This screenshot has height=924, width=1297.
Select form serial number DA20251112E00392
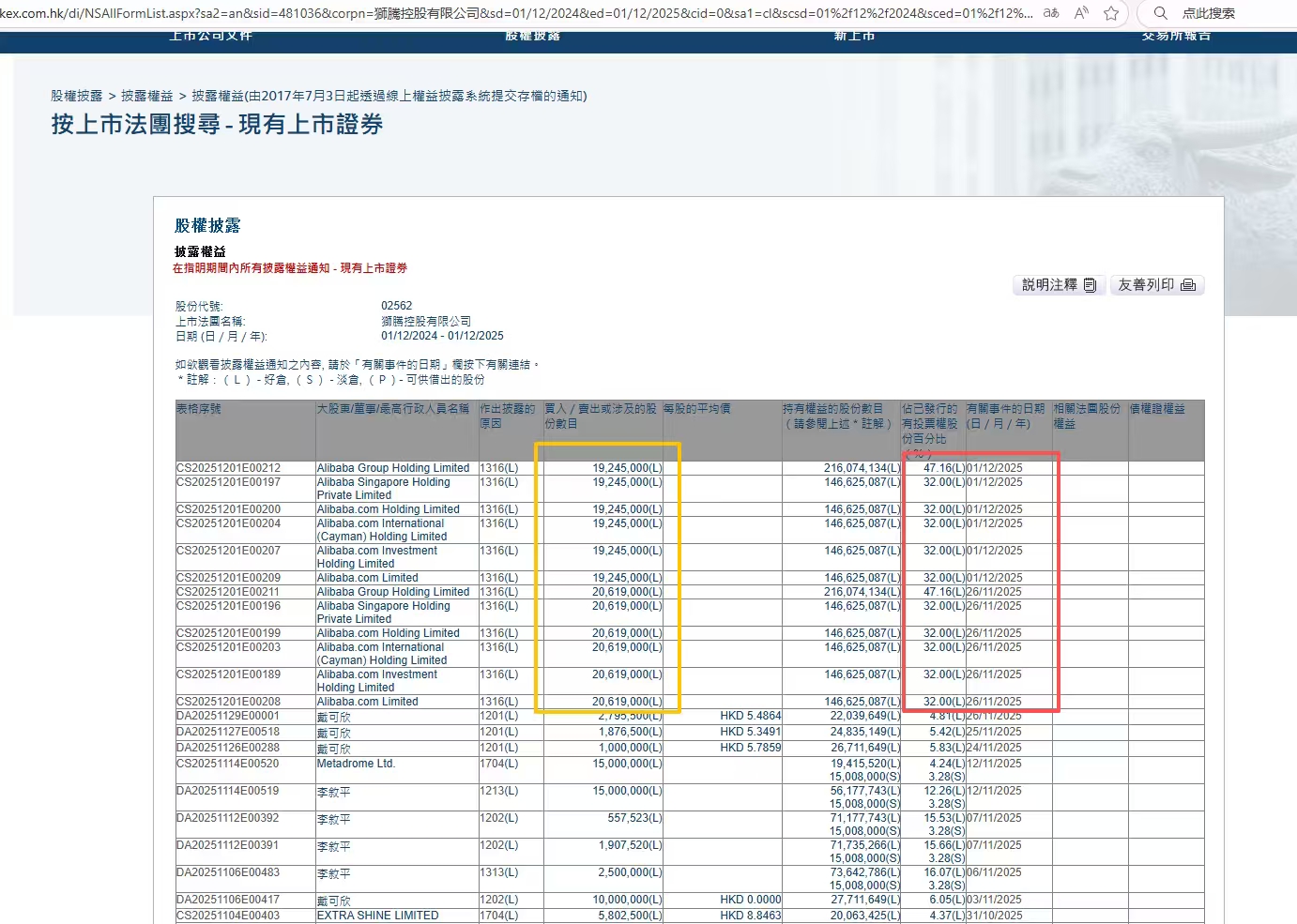pos(228,818)
